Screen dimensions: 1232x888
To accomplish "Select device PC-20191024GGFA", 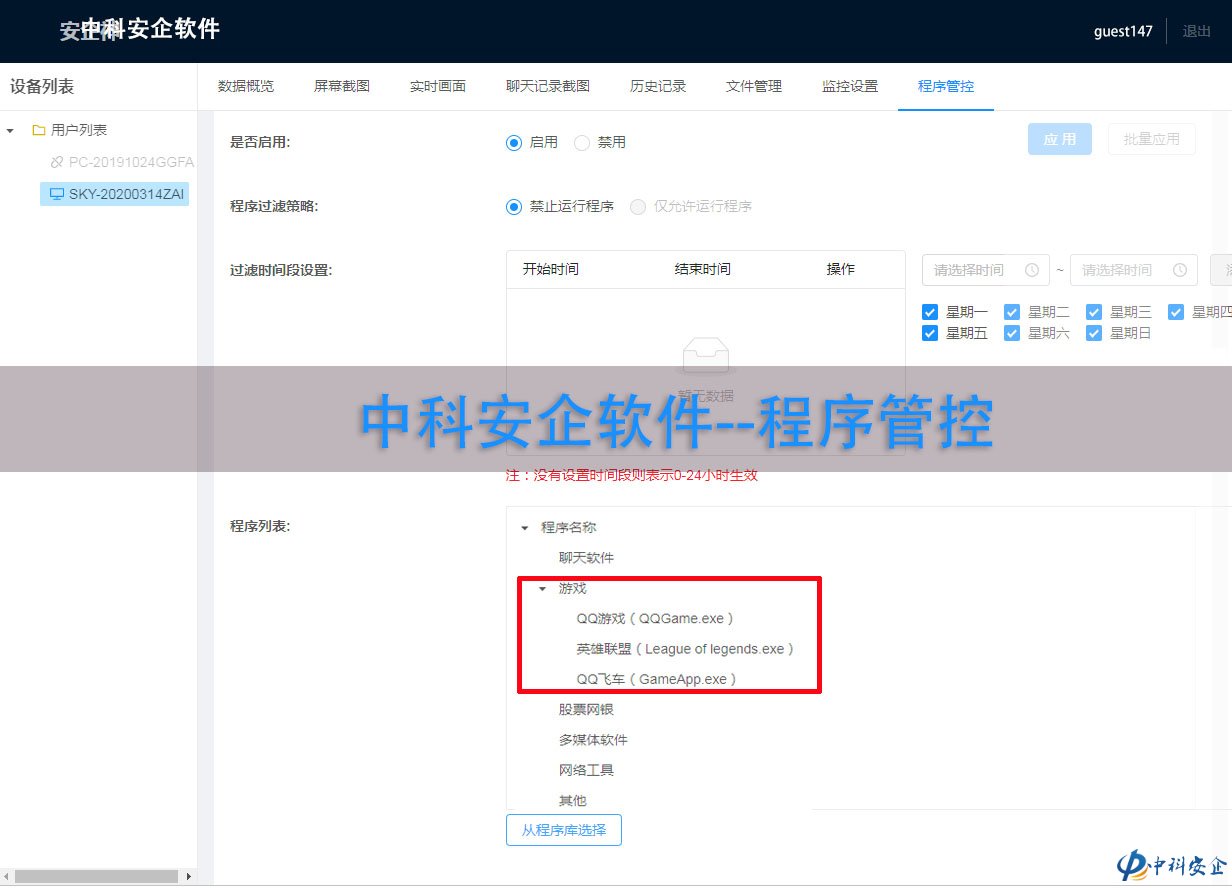I will click(131, 162).
